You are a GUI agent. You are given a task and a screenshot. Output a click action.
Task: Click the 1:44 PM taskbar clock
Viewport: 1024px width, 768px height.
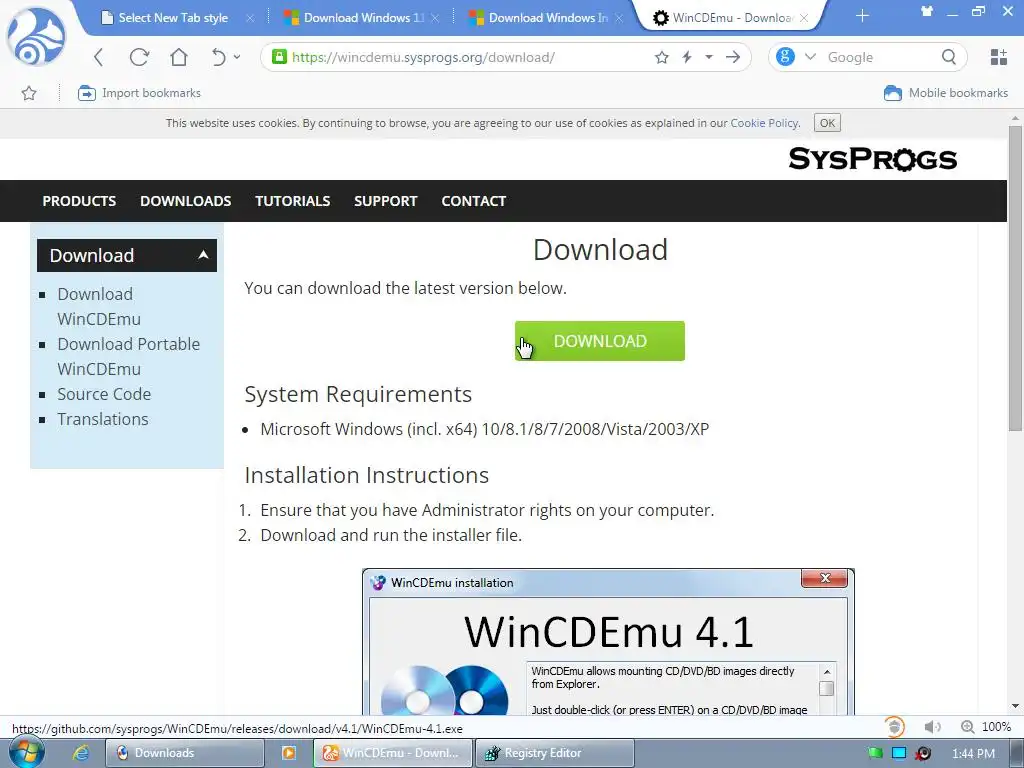point(973,753)
